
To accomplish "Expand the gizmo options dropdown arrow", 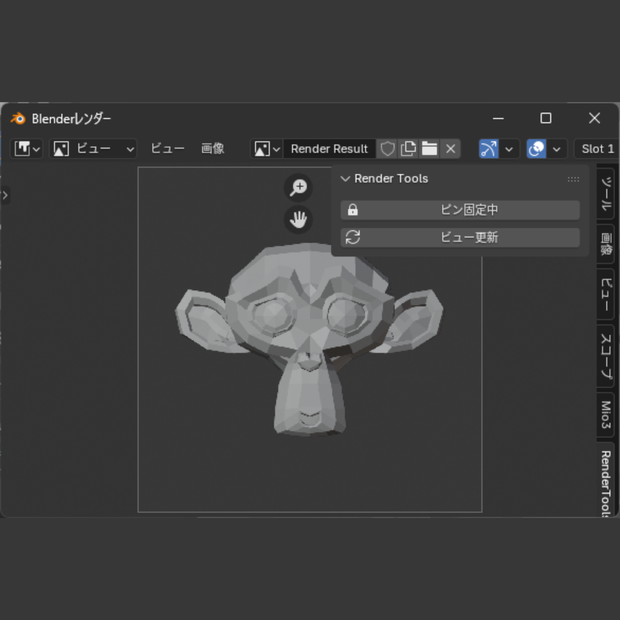I will pos(509,149).
